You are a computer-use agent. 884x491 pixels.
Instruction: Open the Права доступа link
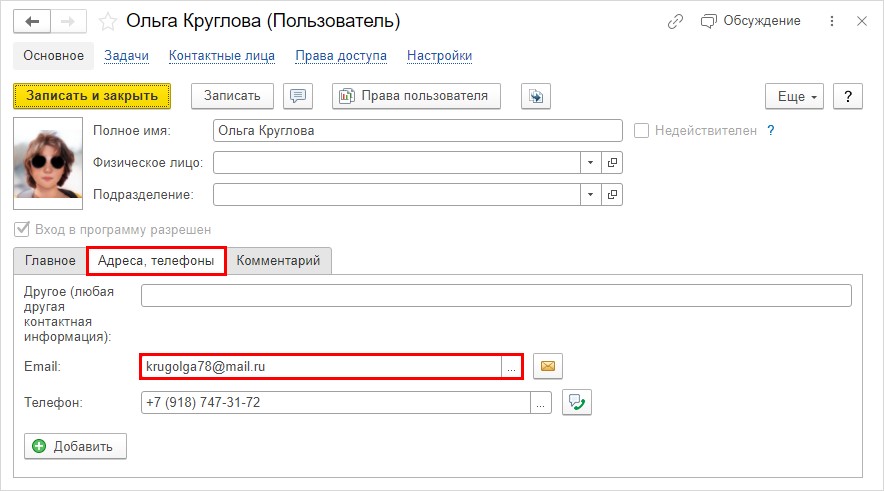341,56
